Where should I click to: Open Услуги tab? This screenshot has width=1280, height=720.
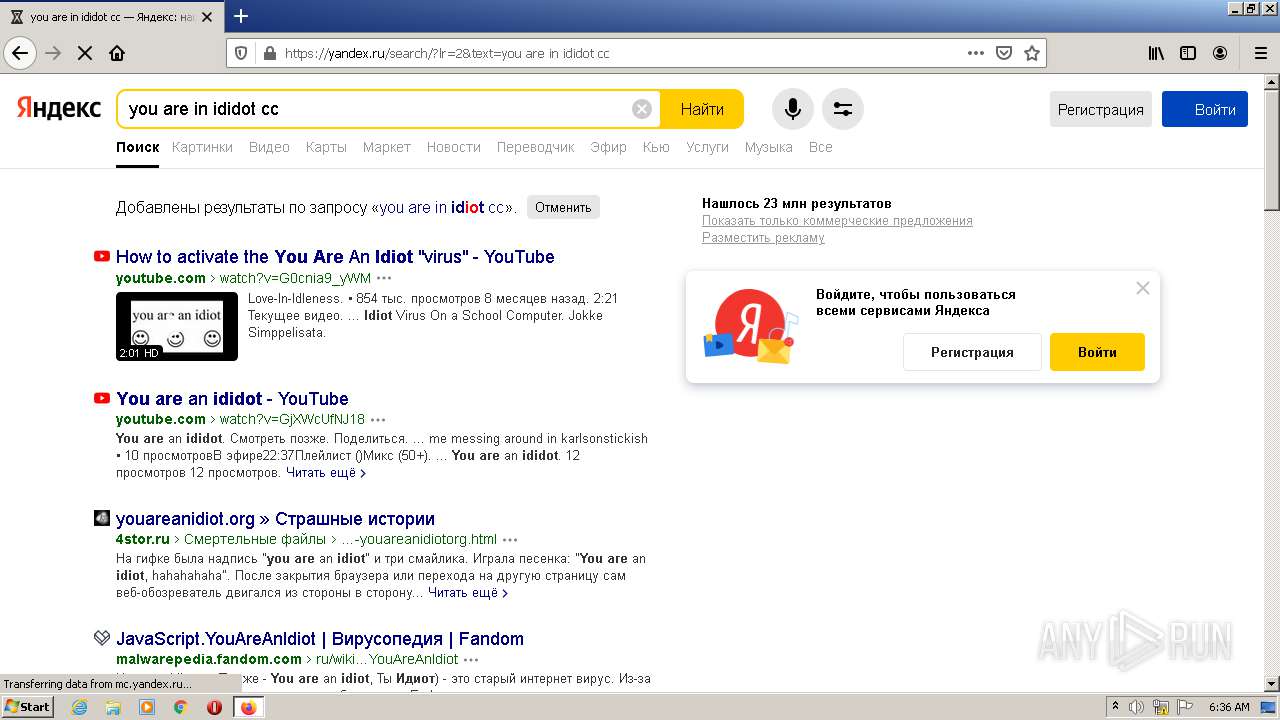coord(707,147)
